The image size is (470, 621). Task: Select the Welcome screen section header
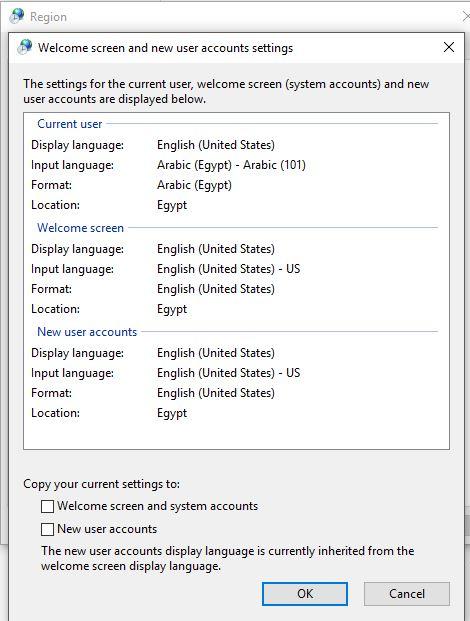[x=80, y=228]
